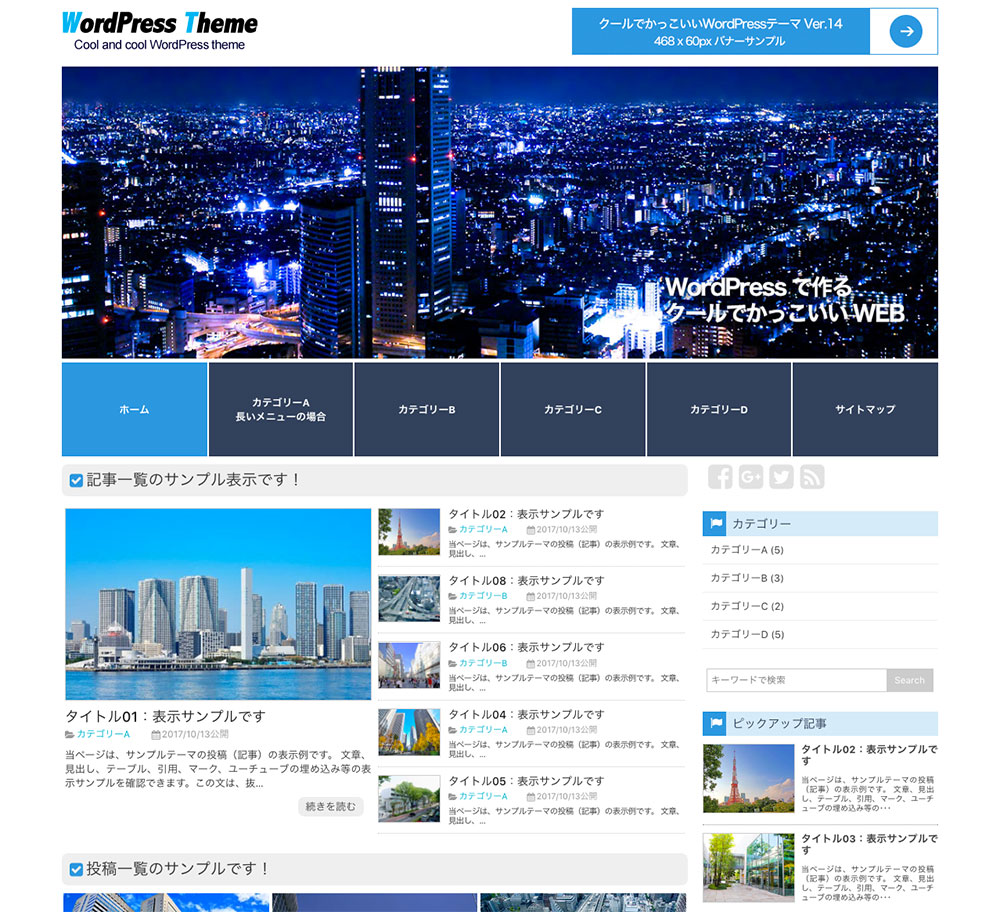1000x912 pixels.
Task: Click the flag icon beside ピックアップ記事 heading
Action: point(716,723)
